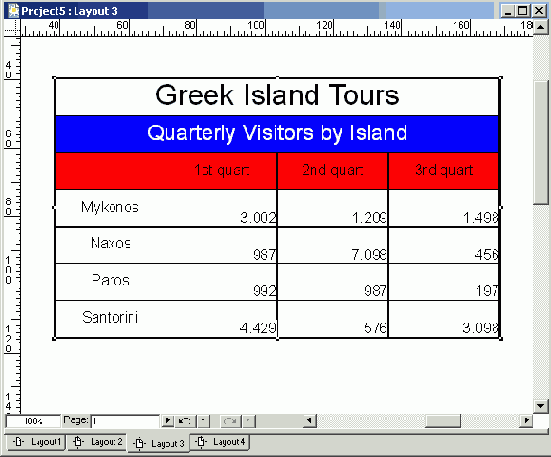
Task: Select the current Layout 3 tab
Action: [158, 443]
